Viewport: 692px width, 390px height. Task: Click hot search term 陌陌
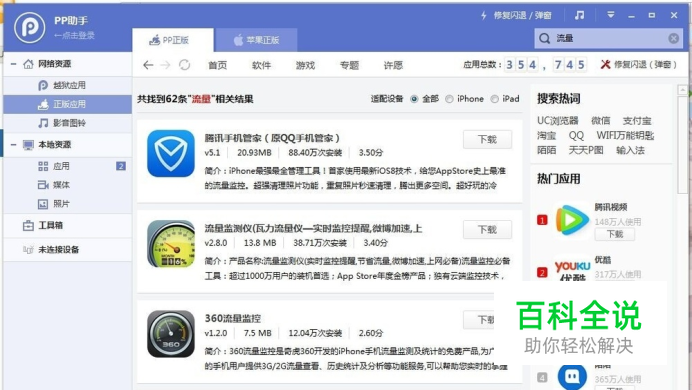tap(546, 150)
